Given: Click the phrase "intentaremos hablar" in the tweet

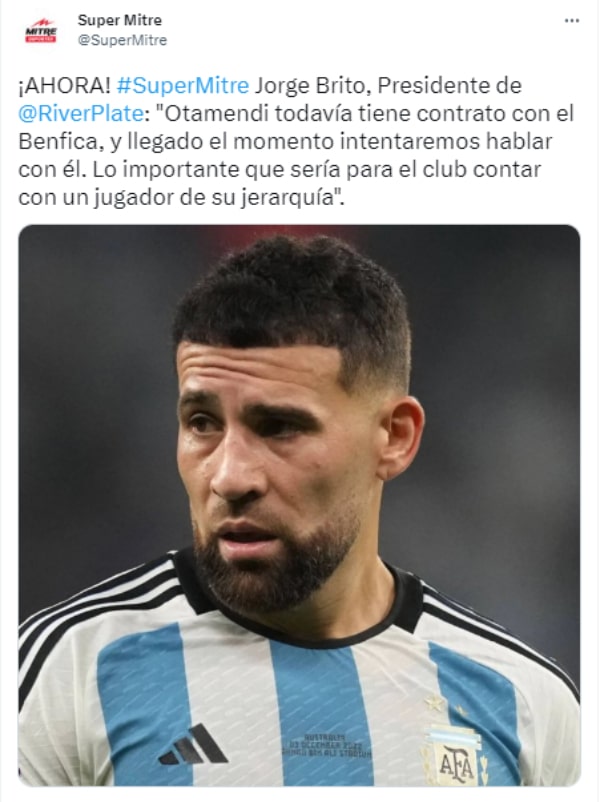Looking at the screenshot, I should coord(446,142).
